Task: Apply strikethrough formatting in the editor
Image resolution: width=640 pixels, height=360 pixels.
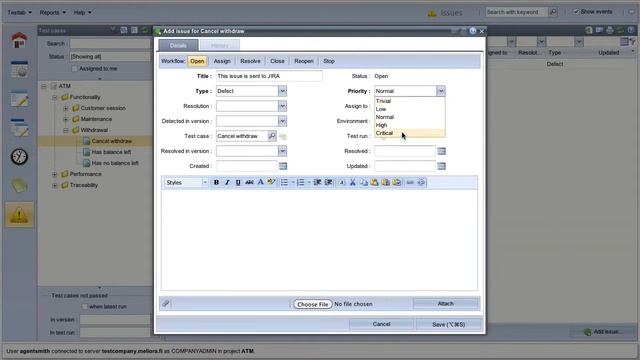Action: click(x=249, y=182)
